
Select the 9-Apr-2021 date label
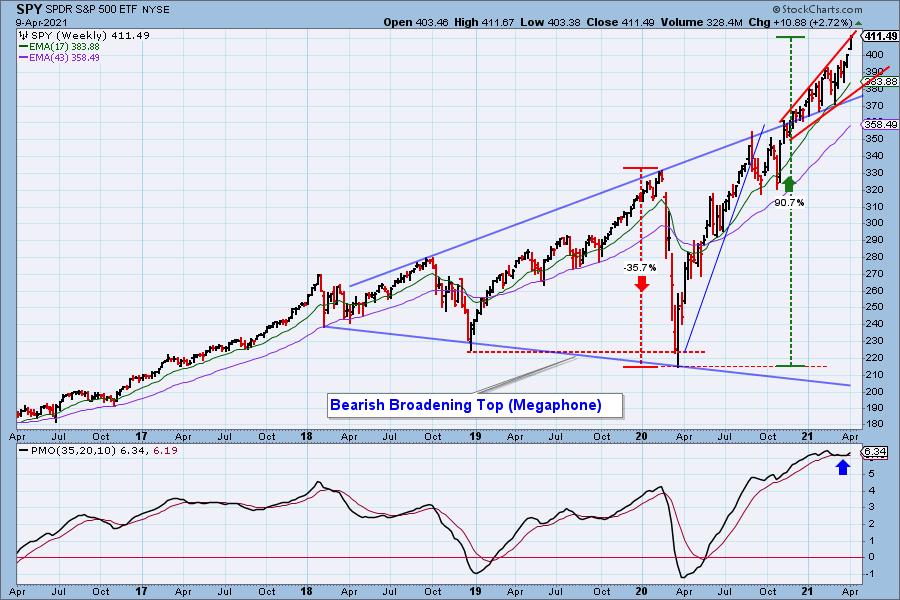(41, 23)
